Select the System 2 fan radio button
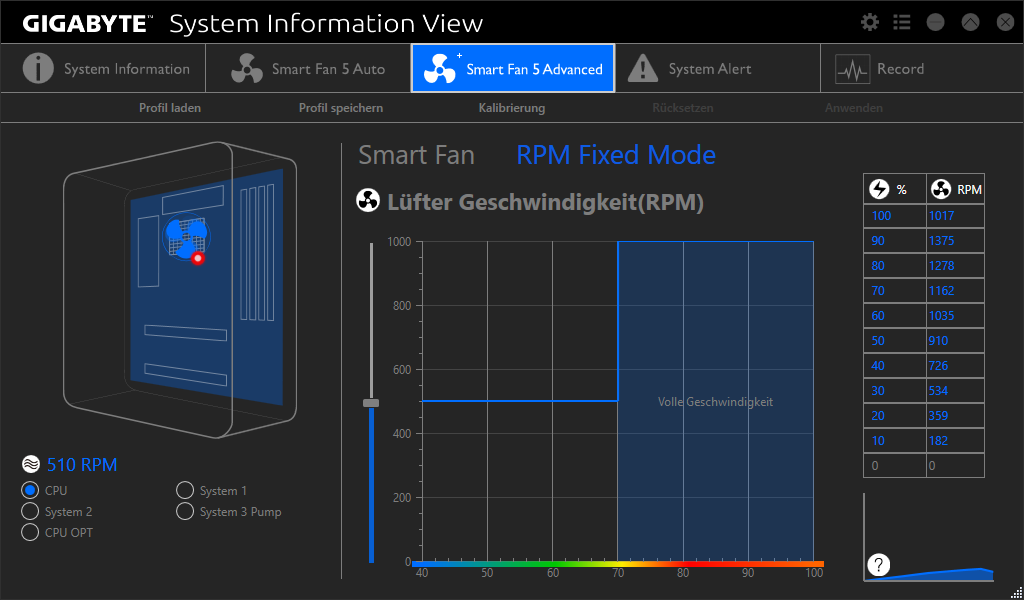1024x600 pixels. point(30,511)
